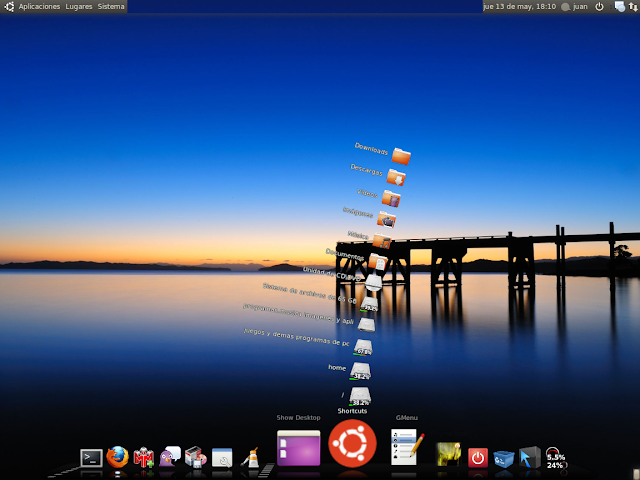The height and width of the screenshot is (480, 640).
Task: Open the CD and floppy software icon
Action: coord(196,457)
